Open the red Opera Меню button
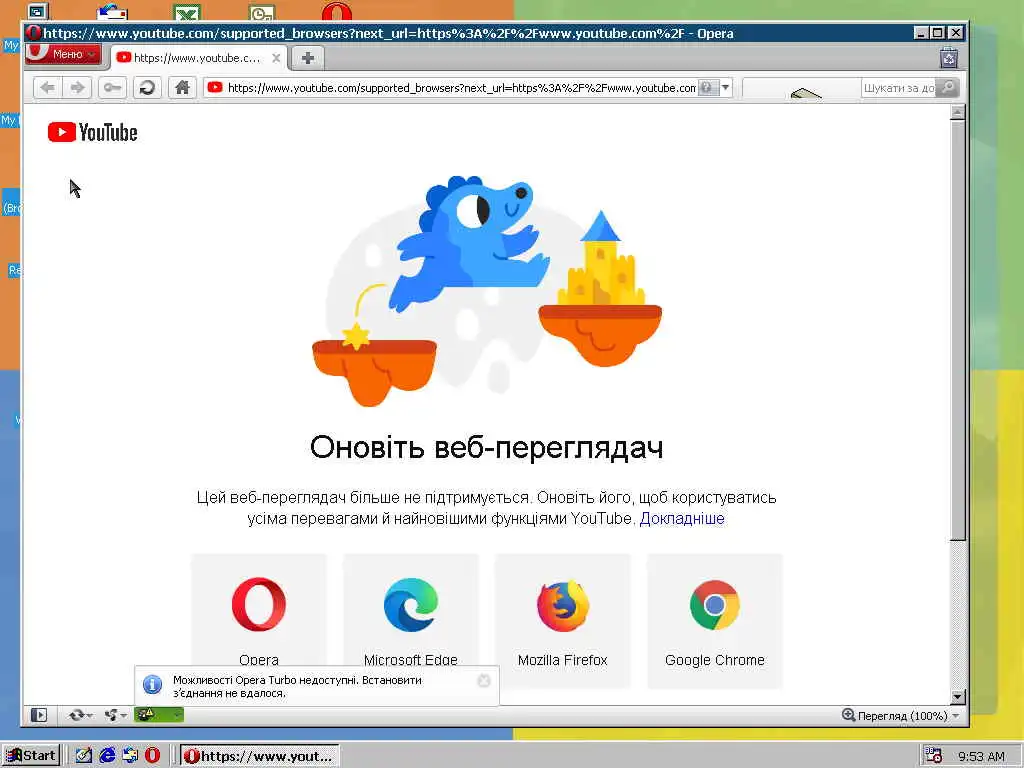 63,54
